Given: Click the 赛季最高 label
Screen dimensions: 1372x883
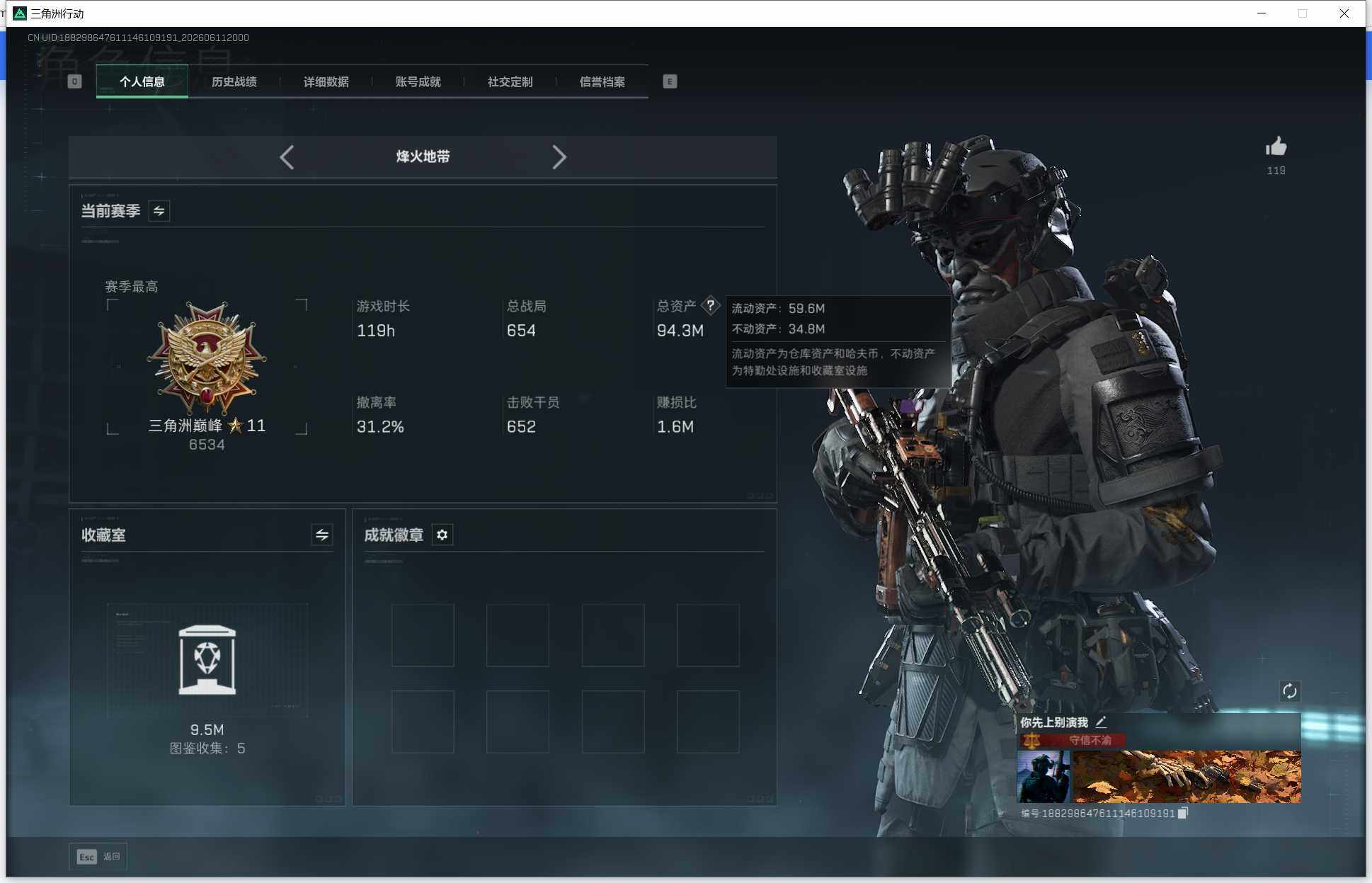Looking at the screenshot, I should click(132, 287).
